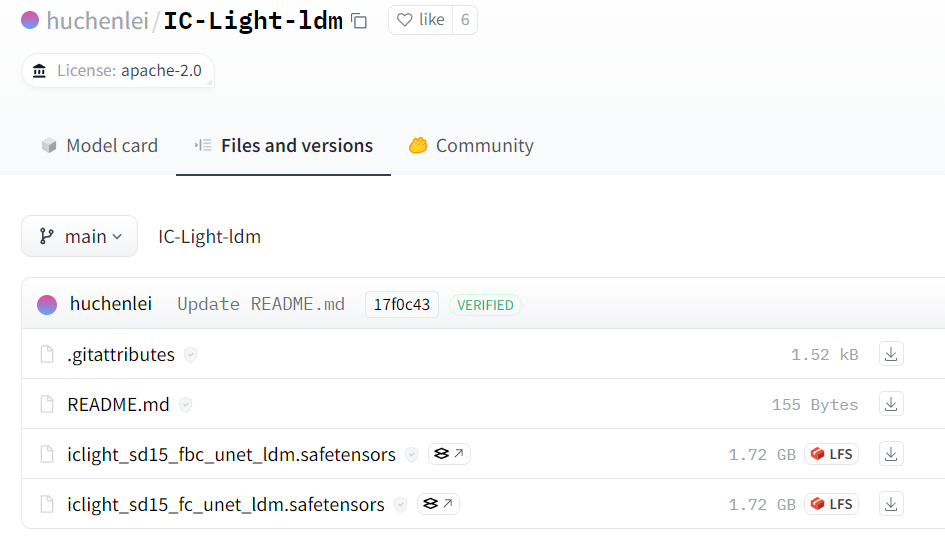This screenshot has height=542, width=945.
Task: Download iclight_sd15_fc_unet_ldm.safetensors
Action: (891, 504)
